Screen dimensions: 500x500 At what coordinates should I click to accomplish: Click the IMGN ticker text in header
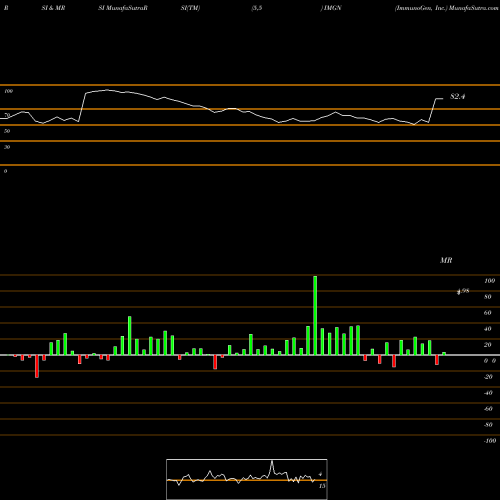(x=332, y=8)
